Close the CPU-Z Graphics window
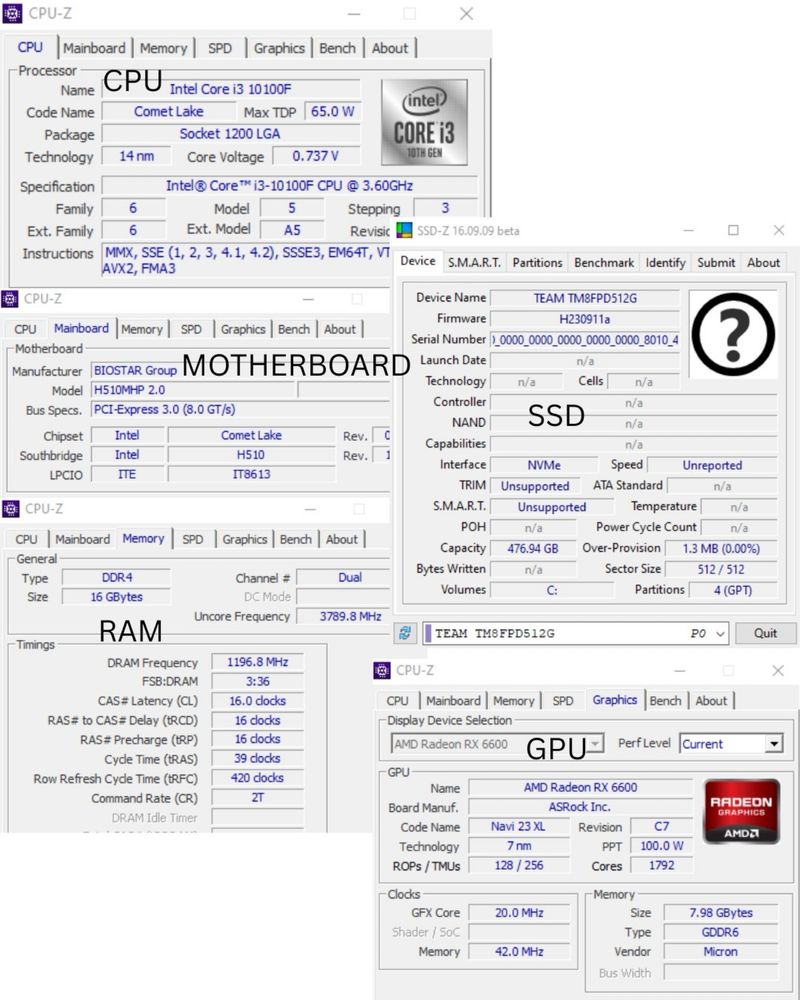This screenshot has height=1000, width=800. (x=778, y=670)
